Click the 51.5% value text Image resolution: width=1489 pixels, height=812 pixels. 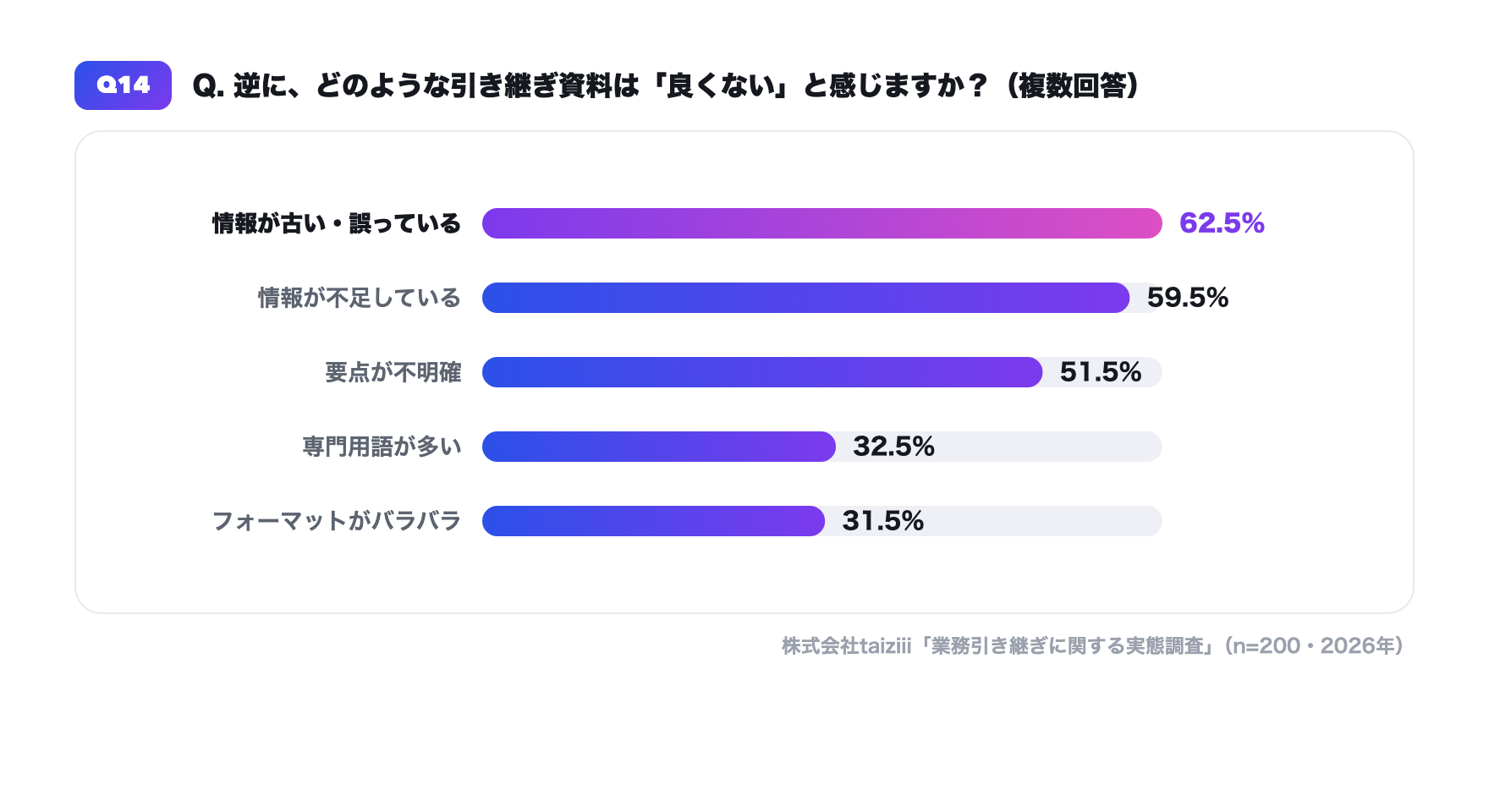click(x=1101, y=372)
